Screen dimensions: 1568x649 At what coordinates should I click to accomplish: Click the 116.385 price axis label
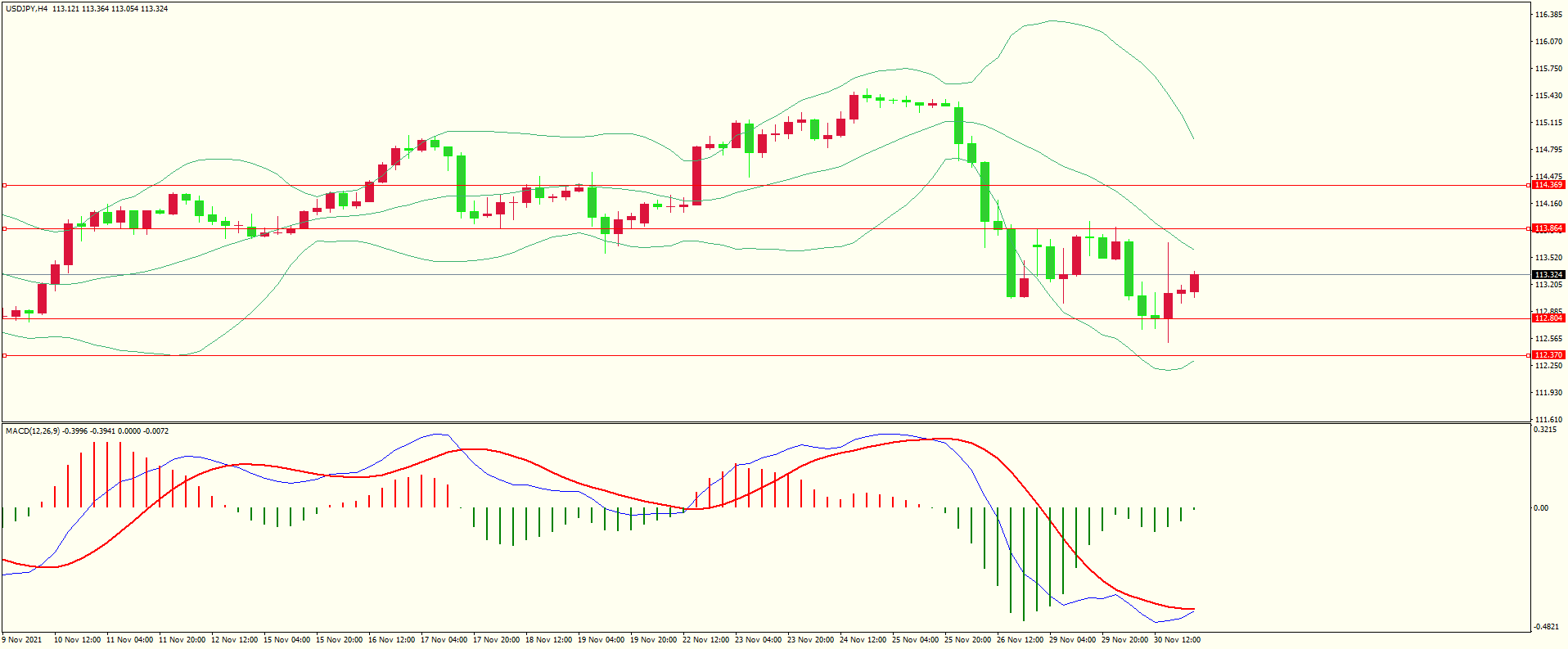(1548, 15)
